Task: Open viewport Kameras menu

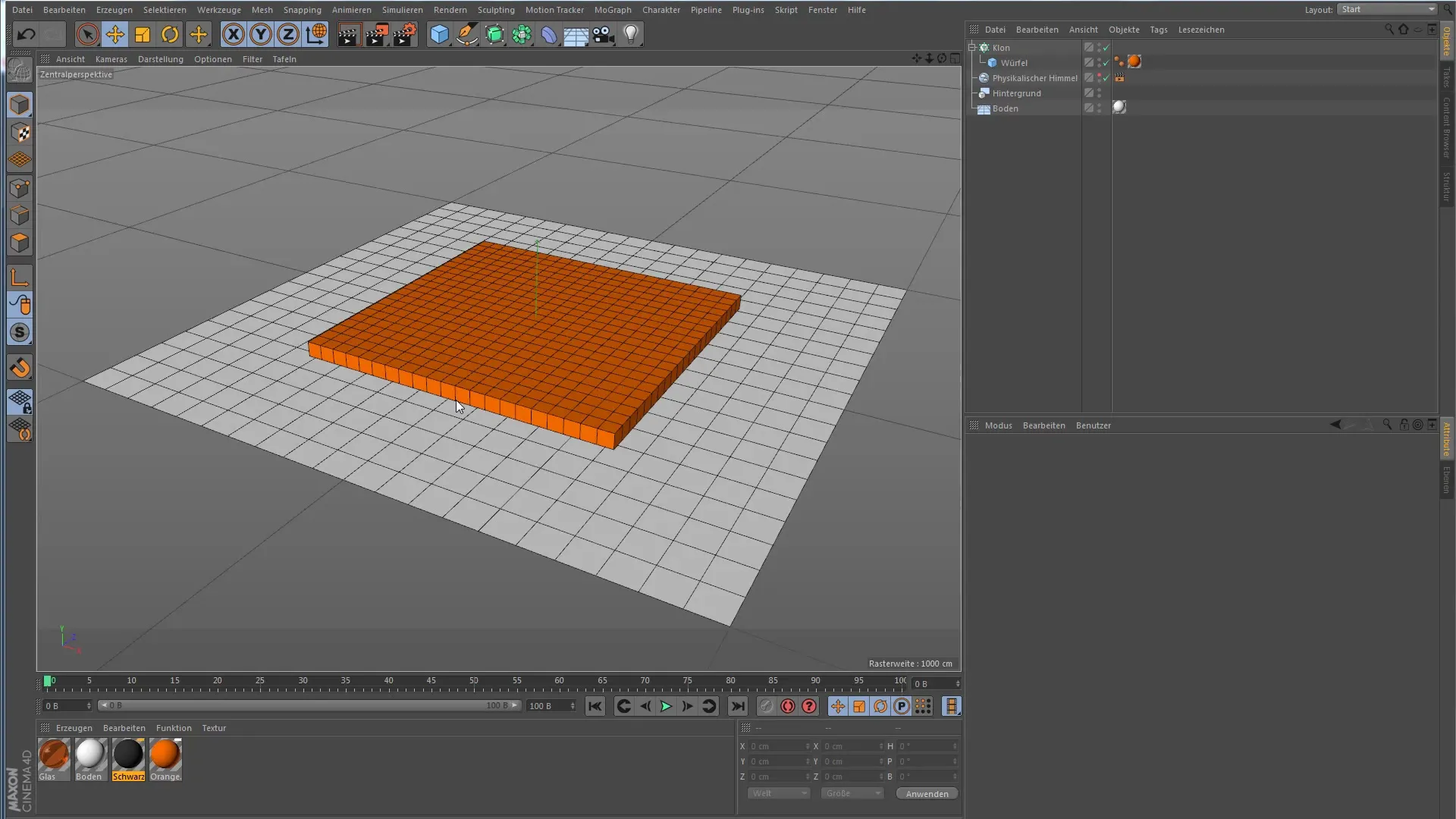Action: point(111,59)
